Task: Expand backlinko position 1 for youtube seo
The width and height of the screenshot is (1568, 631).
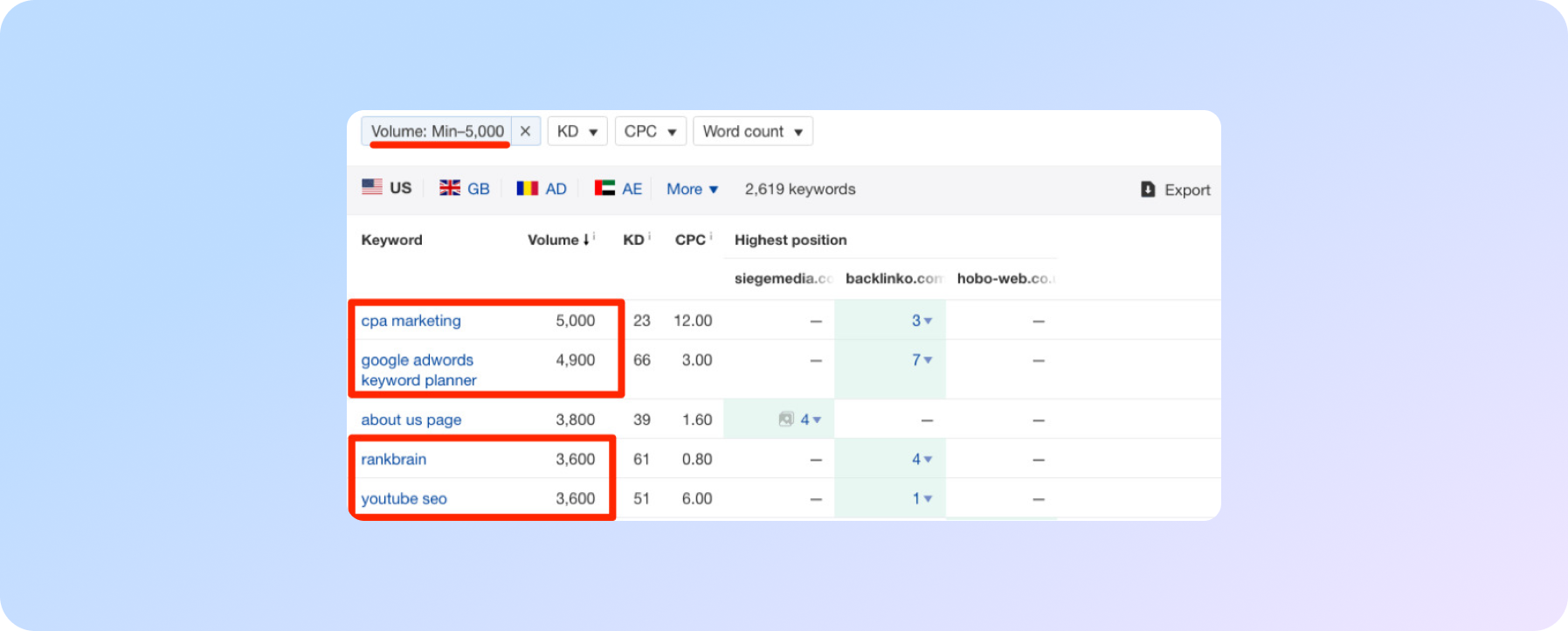Action: pos(922,498)
